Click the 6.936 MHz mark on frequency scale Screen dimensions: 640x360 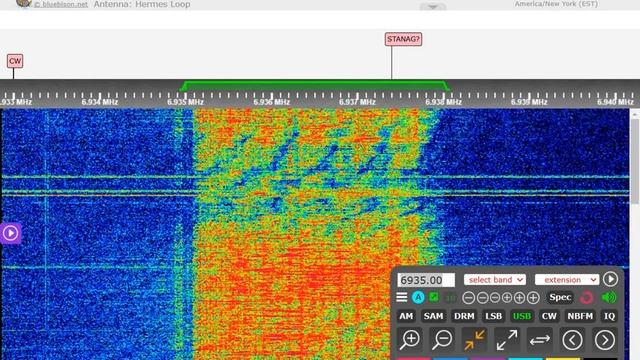point(271,102)
